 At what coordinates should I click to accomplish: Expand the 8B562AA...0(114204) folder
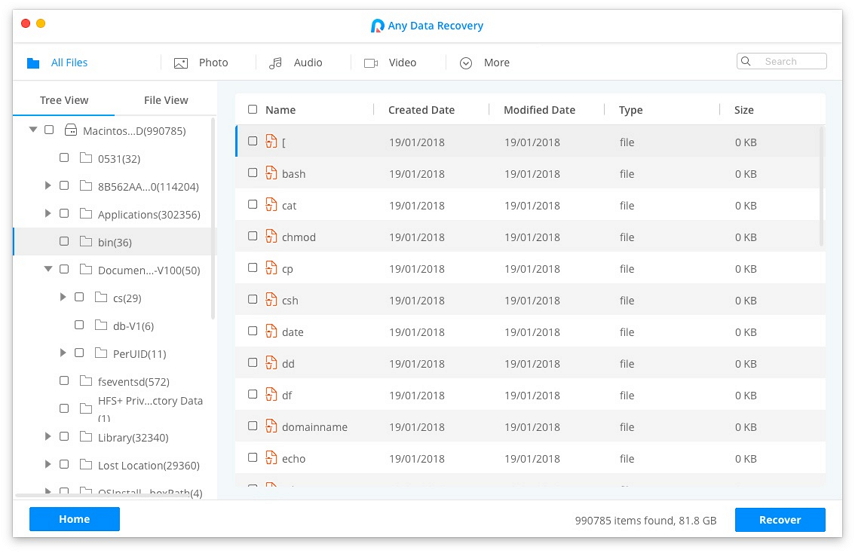(x=48, y=185)
